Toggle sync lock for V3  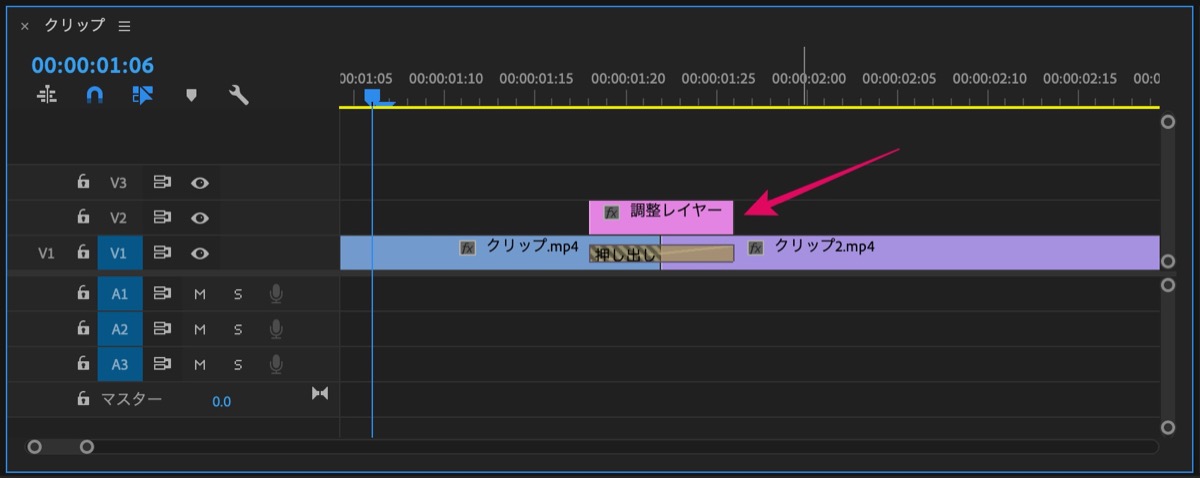point(162,183)
